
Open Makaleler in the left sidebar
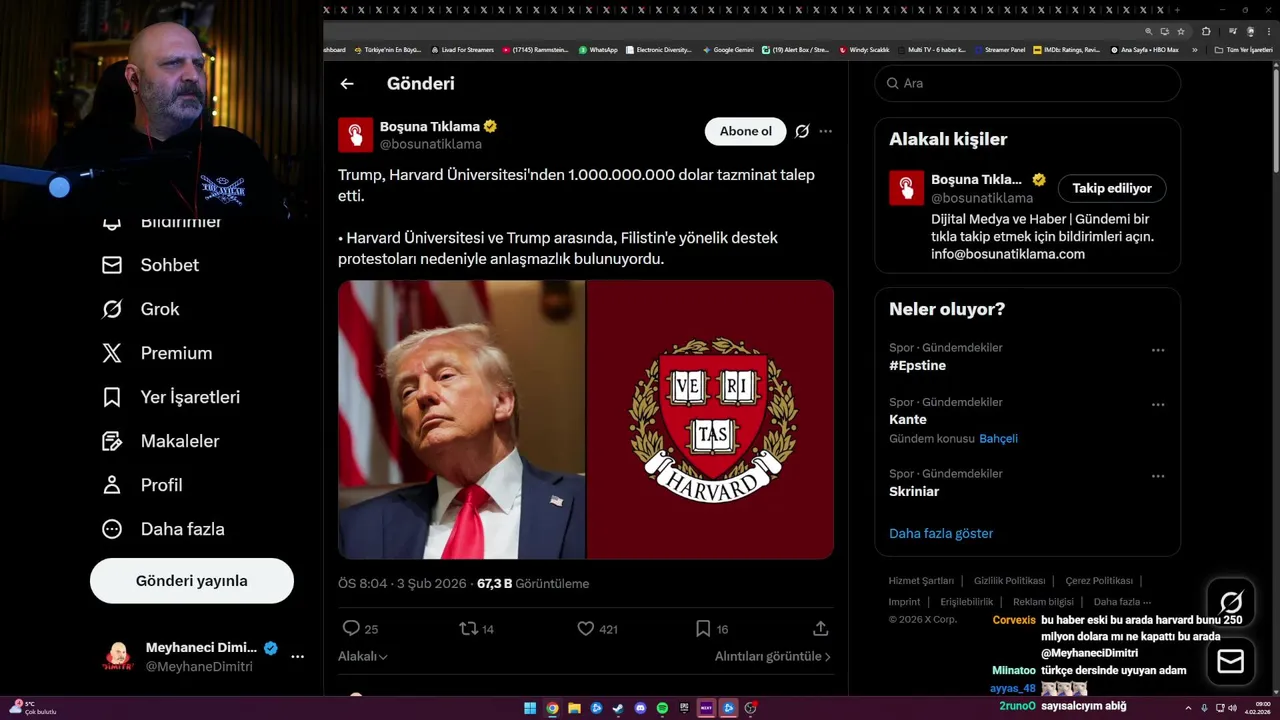[160, 441]
